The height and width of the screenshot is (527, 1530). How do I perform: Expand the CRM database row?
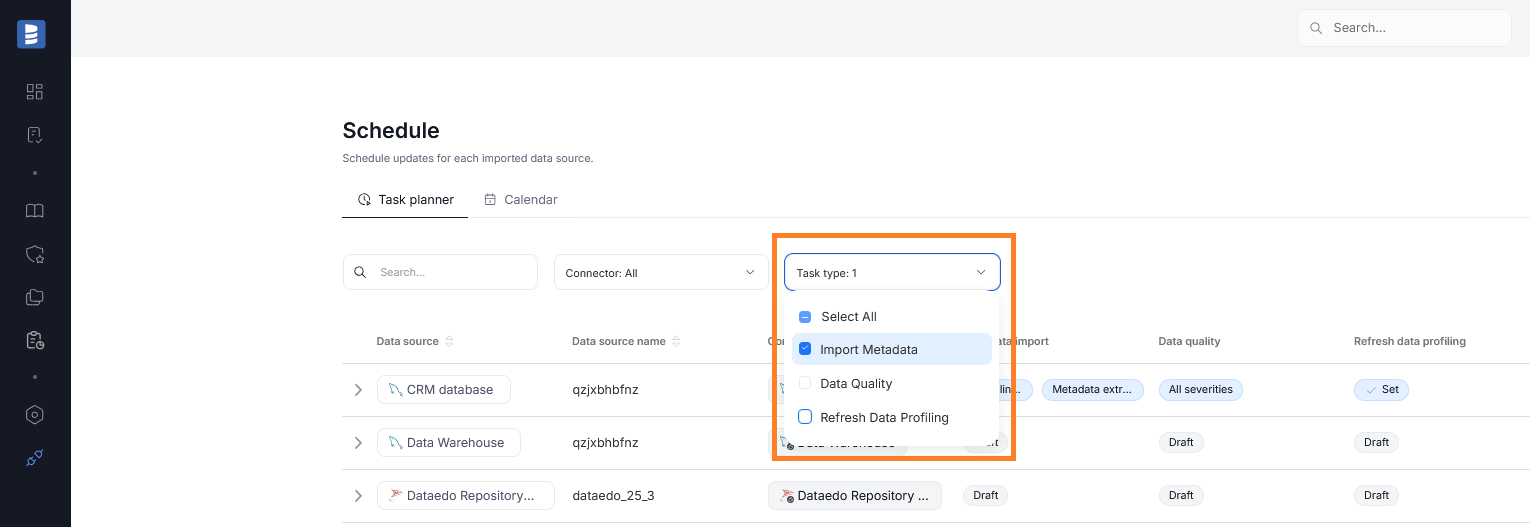358,390
